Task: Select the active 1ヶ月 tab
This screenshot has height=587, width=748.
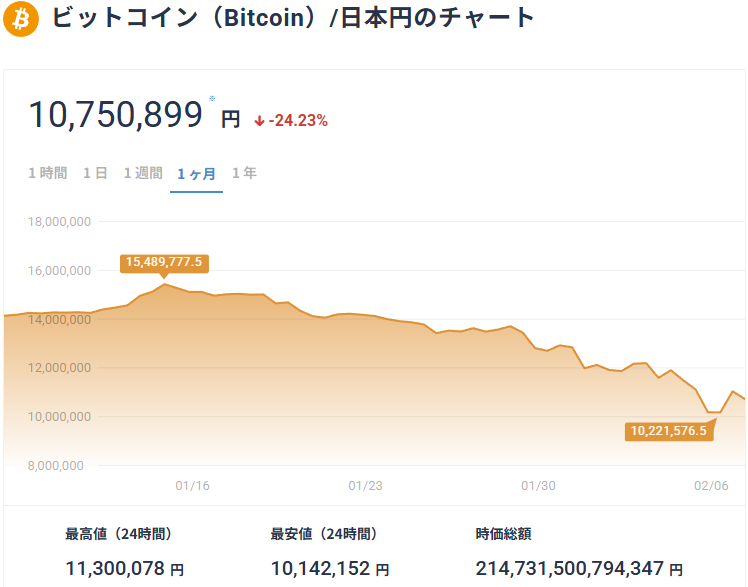Action: (196, 174)
